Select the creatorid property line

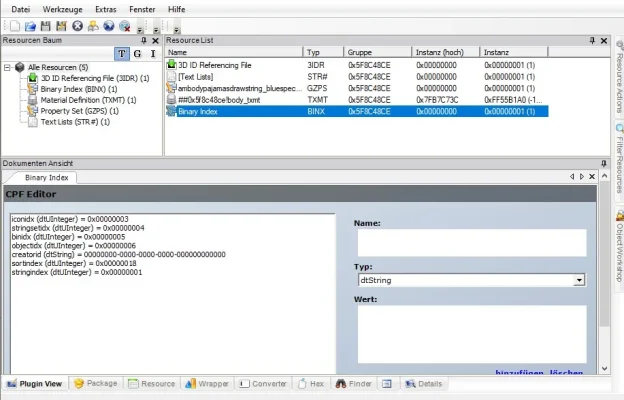point(119,254)
